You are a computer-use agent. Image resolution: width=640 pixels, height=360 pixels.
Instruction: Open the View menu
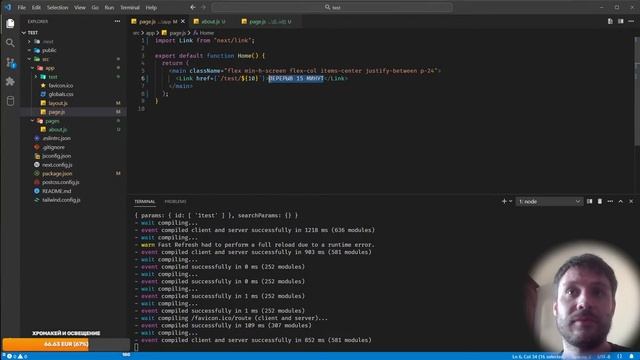(x=80, y=7)
